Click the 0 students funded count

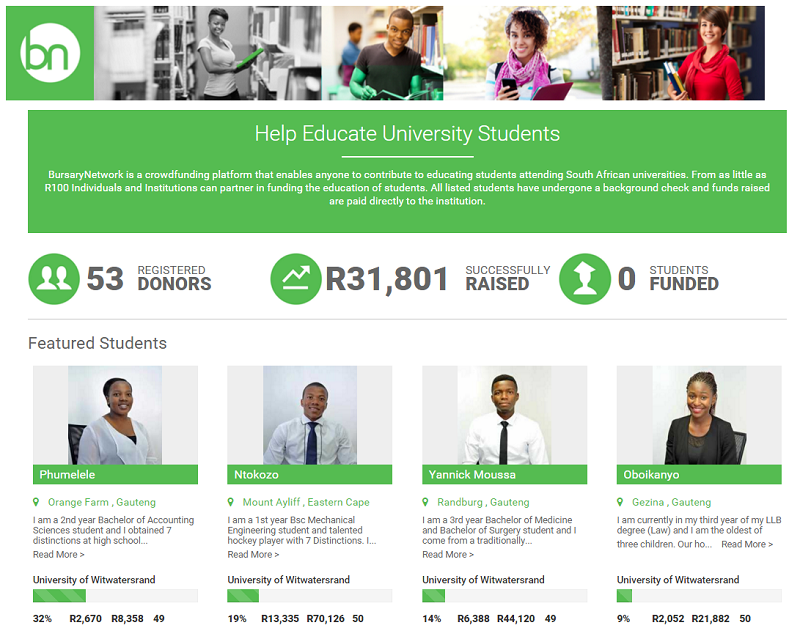click(x=627, y=279)
